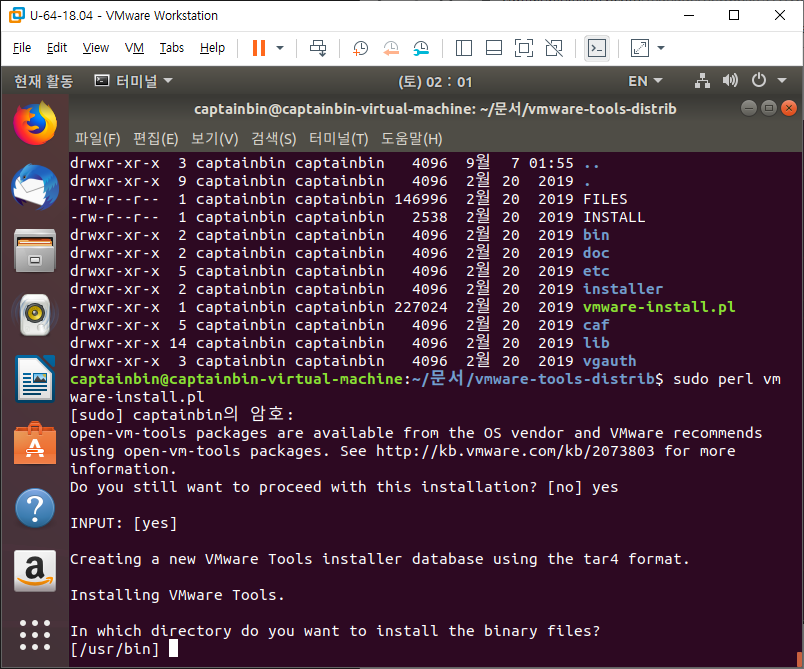This screenshot has width=804, height=669.
Task: Click the volume speaker icon
Action: point(730,80)
